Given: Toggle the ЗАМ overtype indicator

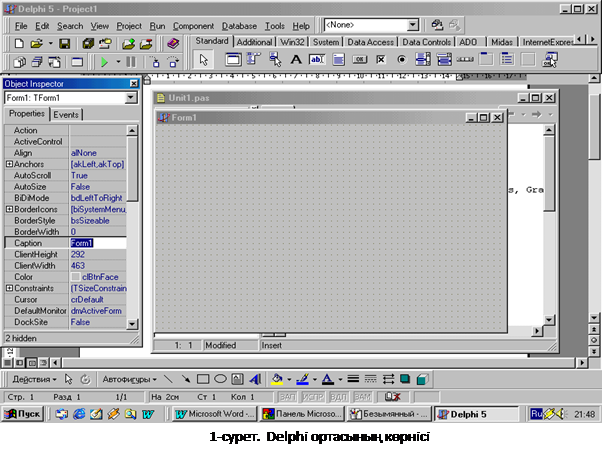Looking at the screenshot, I should [362, 397].
